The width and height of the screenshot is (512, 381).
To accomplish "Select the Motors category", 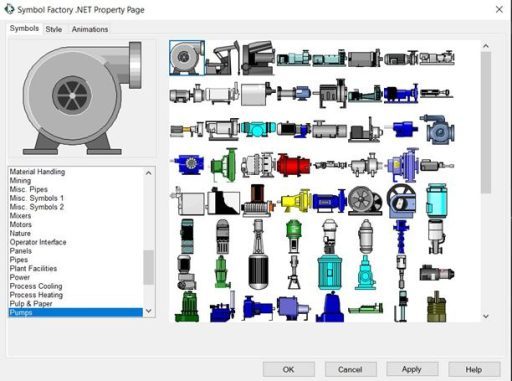I will [21, 225].
